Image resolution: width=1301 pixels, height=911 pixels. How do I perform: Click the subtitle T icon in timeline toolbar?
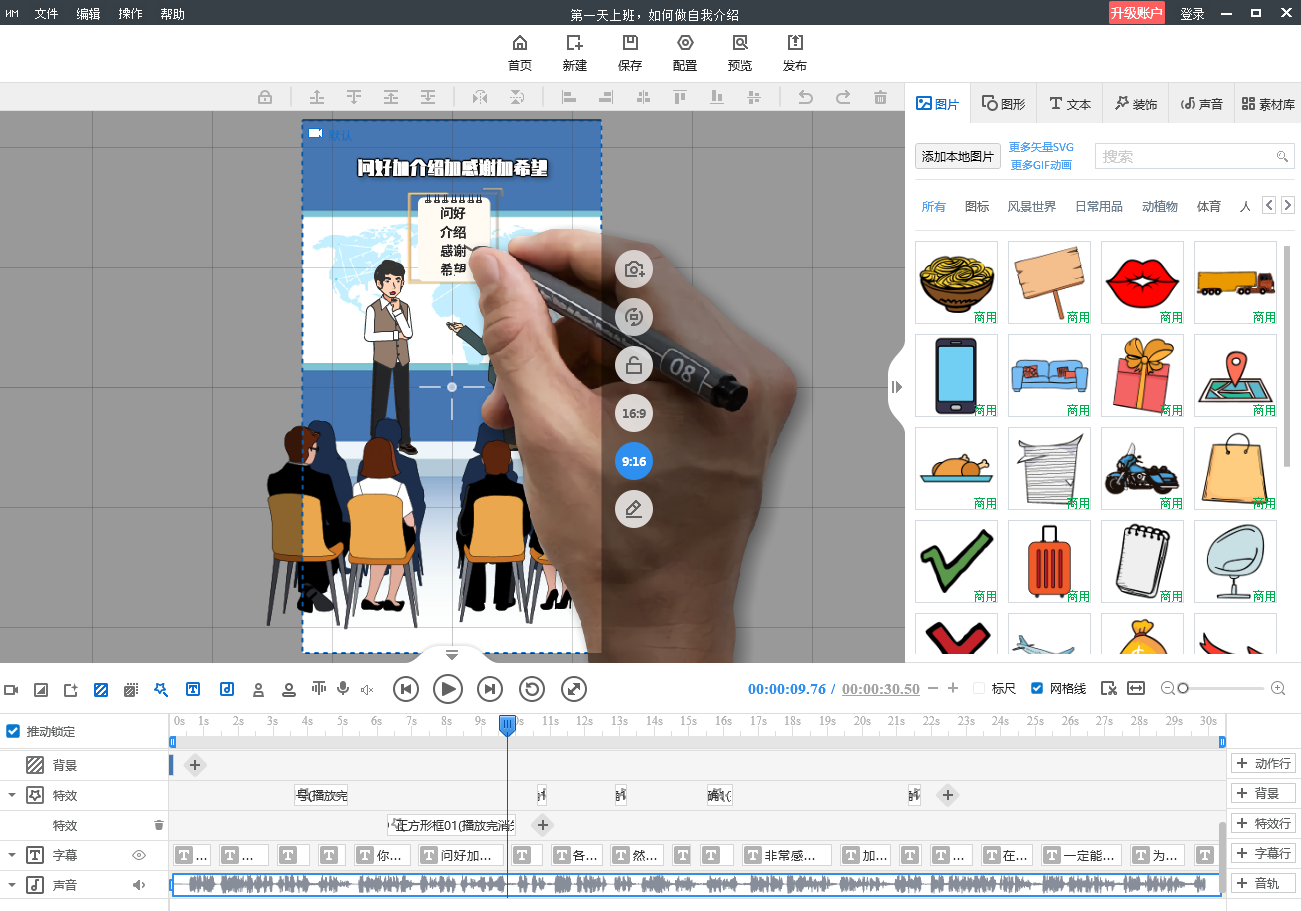click(x=194, y=689)
